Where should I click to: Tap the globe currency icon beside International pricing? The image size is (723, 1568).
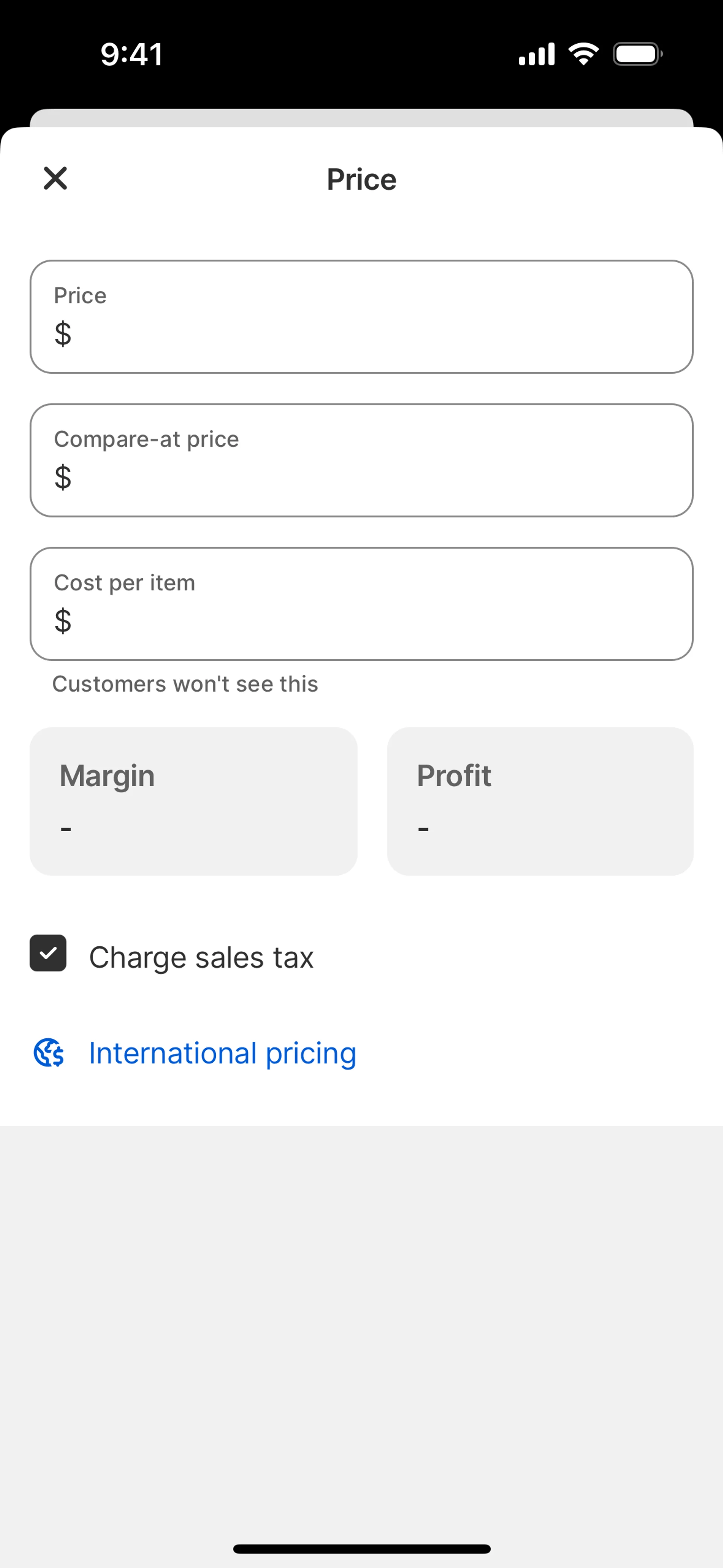pyautogui.click(x=49, y=1053)
